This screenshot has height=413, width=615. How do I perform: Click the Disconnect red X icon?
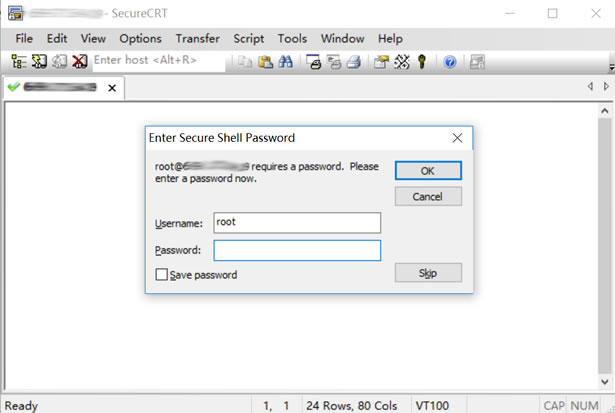(x=80, y=62)
